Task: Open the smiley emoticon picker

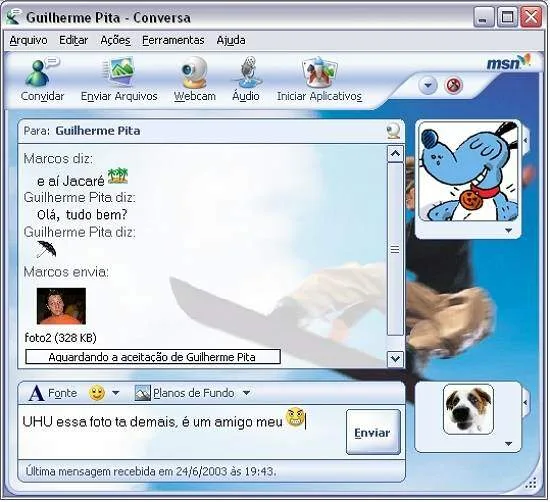Action: [97, 393]
